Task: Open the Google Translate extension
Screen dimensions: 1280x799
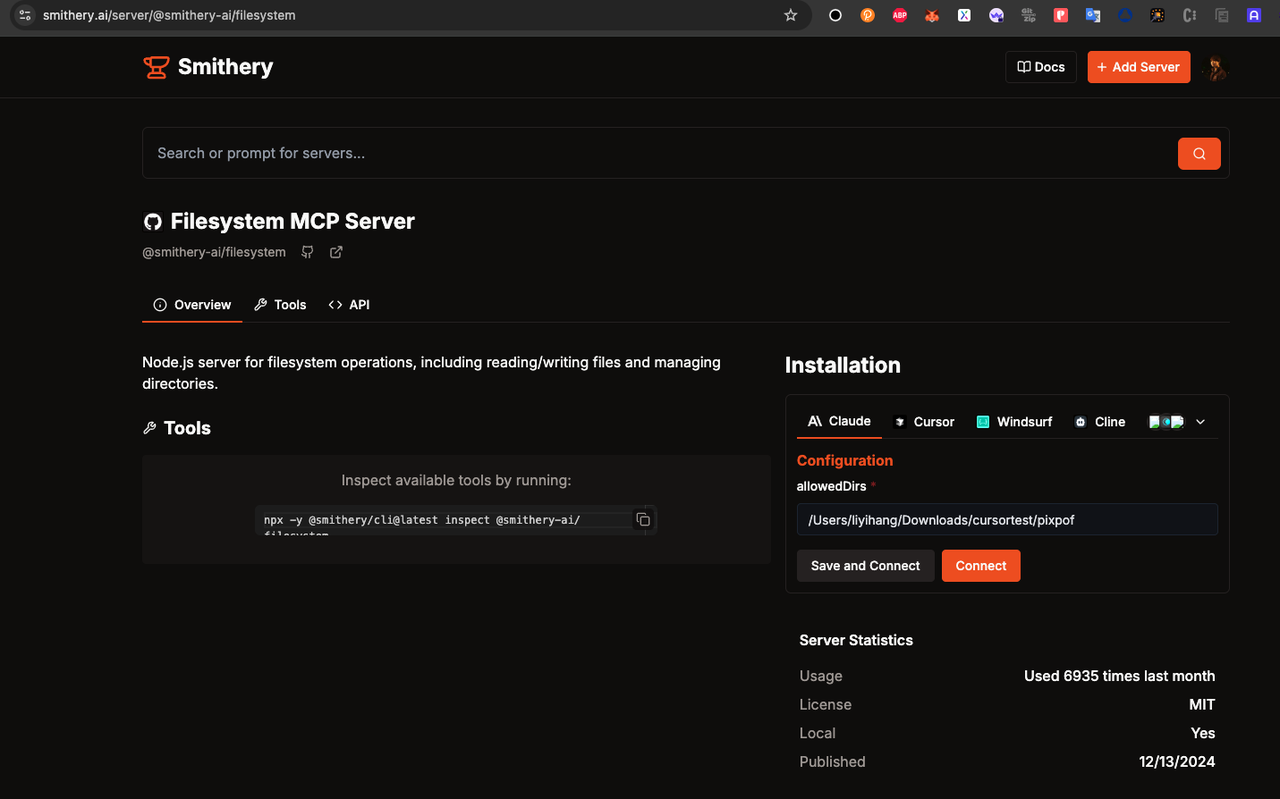Action: [x=1093, y=15]
